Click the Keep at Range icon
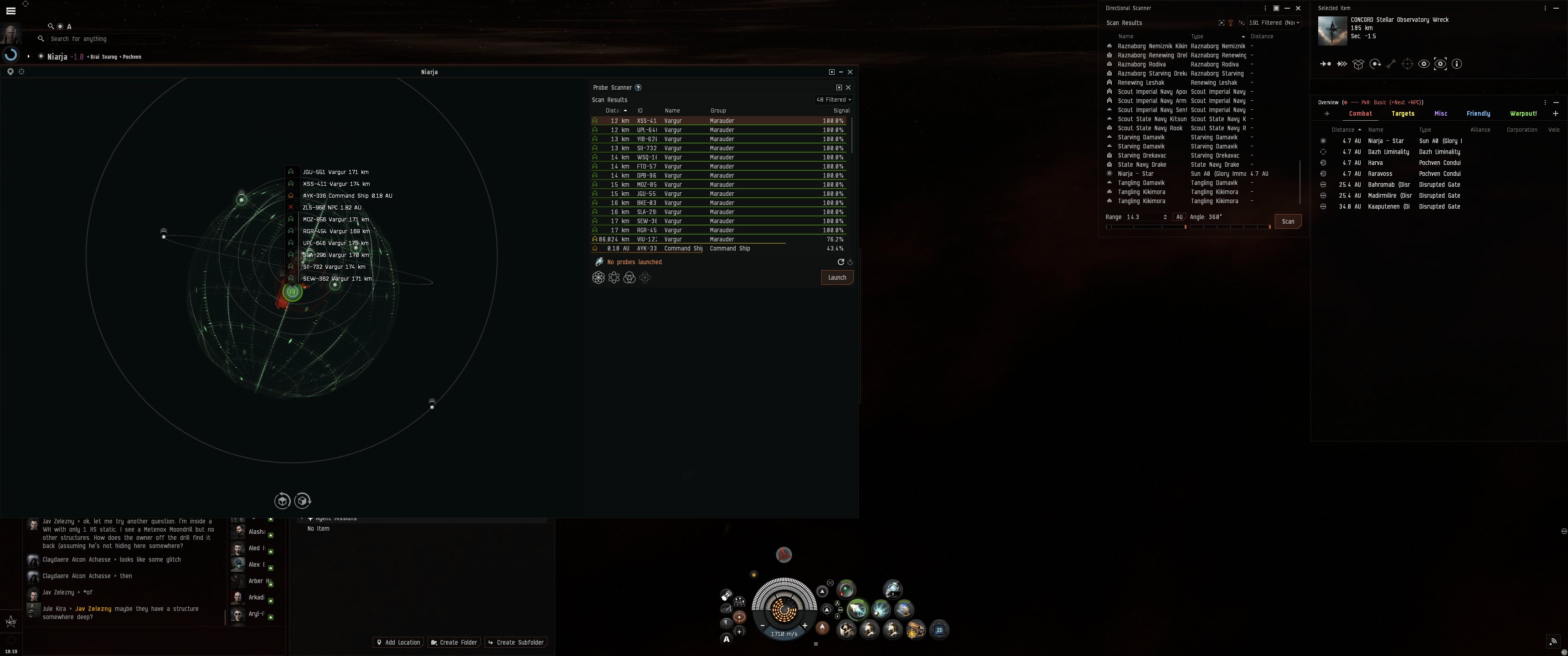The width and height of the screenshot is (1568, 656). [1391, 64]
